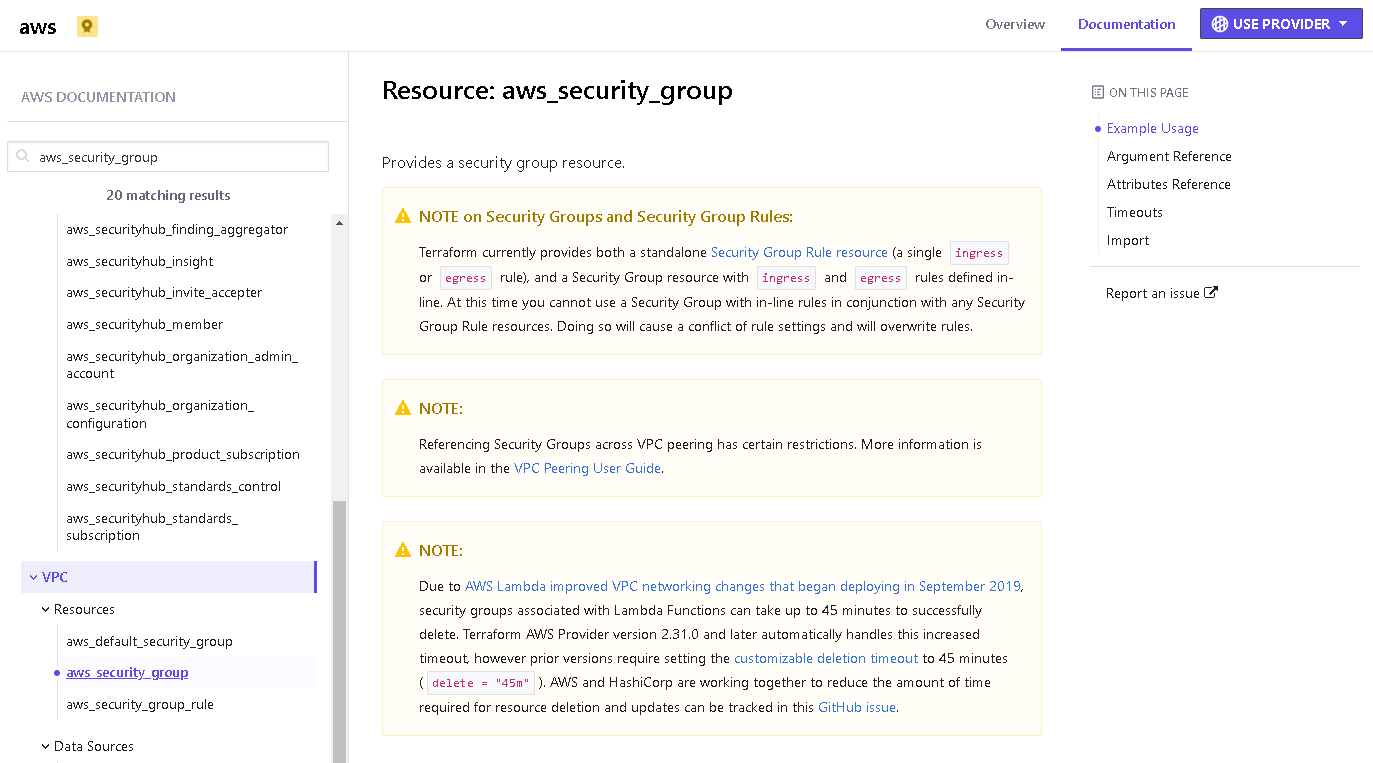Click the yellow official provider badge icon
The height and width of the screenshot is (763, 1373).
[88, 27]
